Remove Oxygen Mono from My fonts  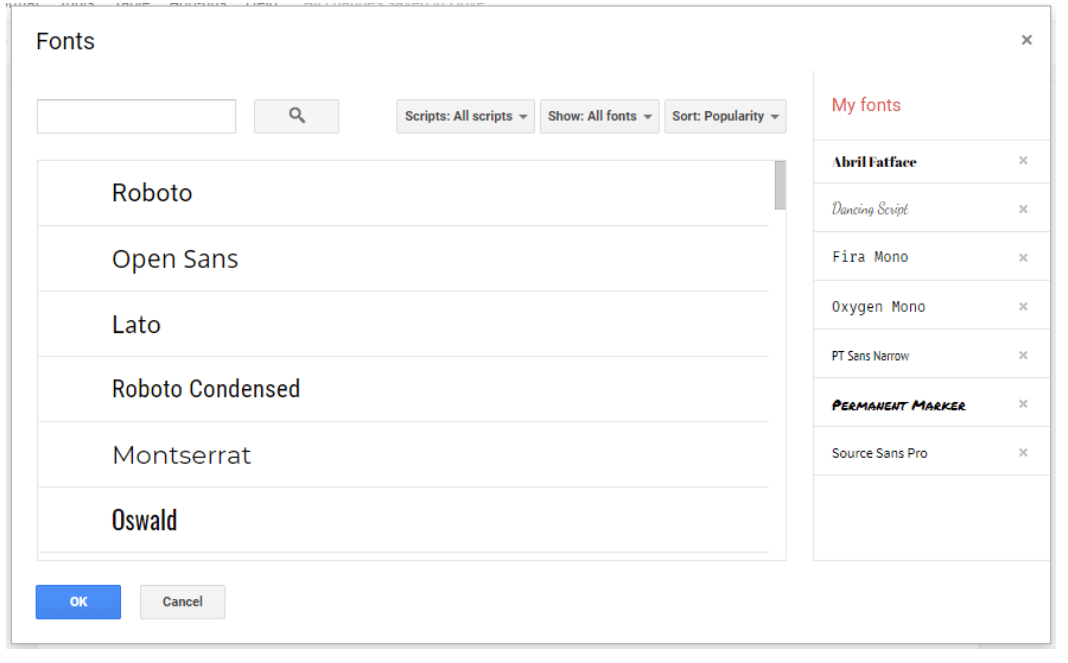pyautogui.click(x=1023, y=306)
